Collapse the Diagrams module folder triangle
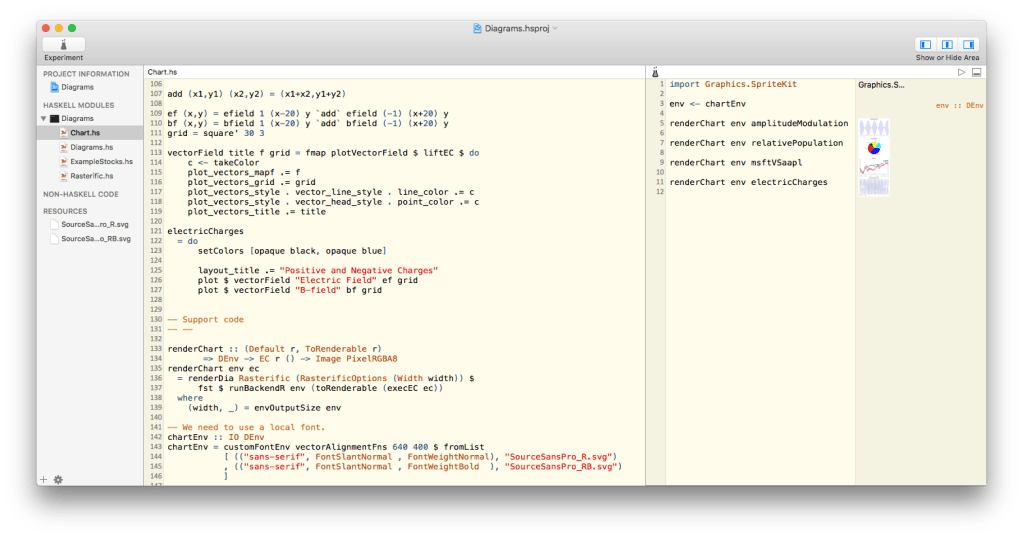1023x538 pixels. (43, 118)
